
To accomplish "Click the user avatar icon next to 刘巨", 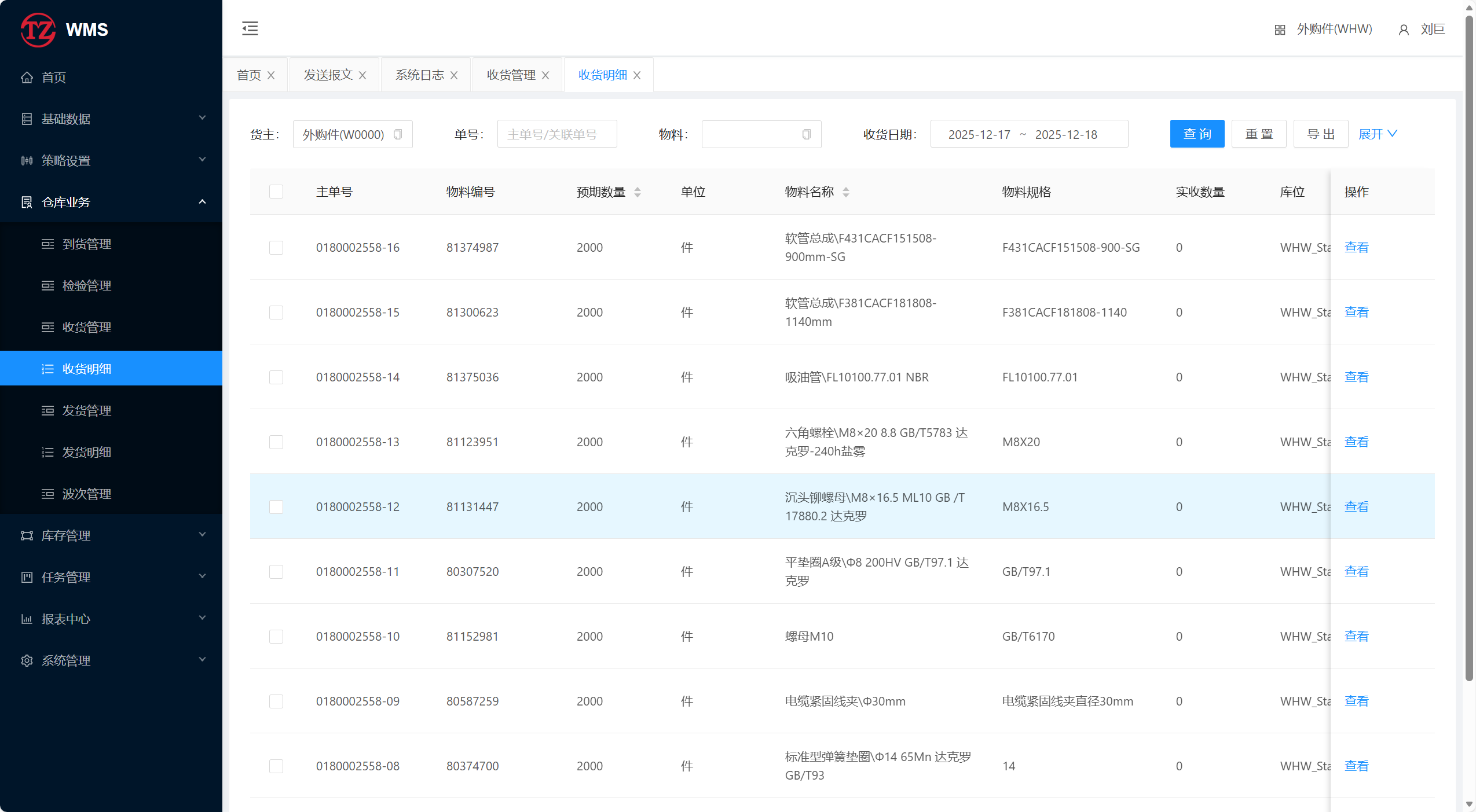I will point(1404,30).
